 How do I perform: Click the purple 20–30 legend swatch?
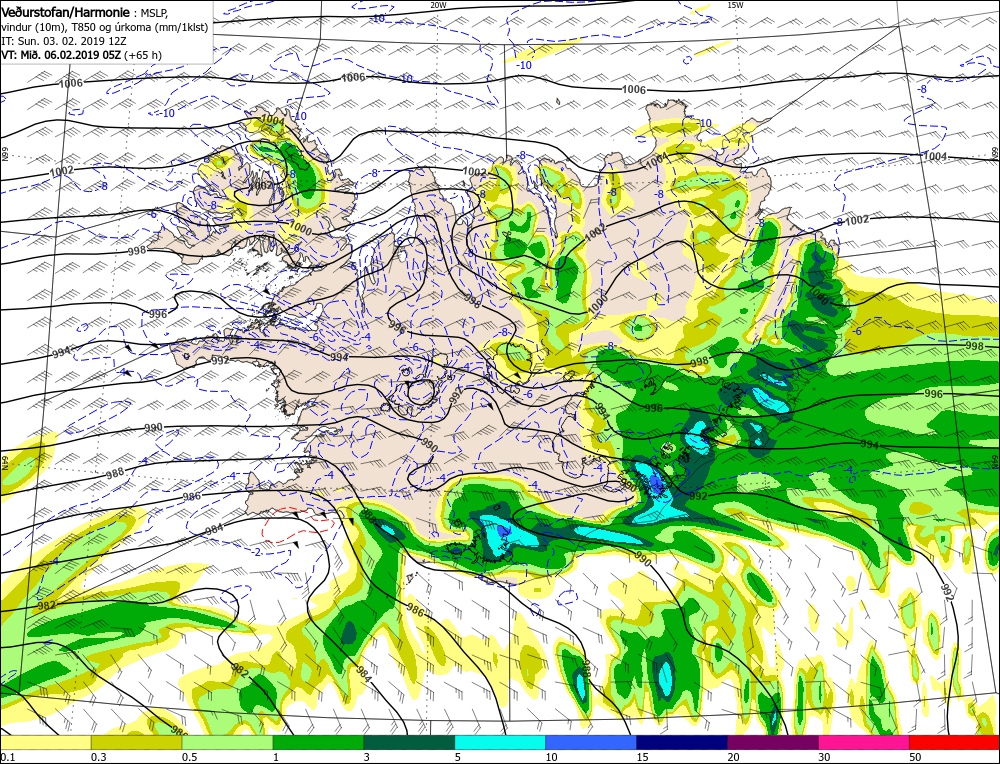(x=773, y=742)
